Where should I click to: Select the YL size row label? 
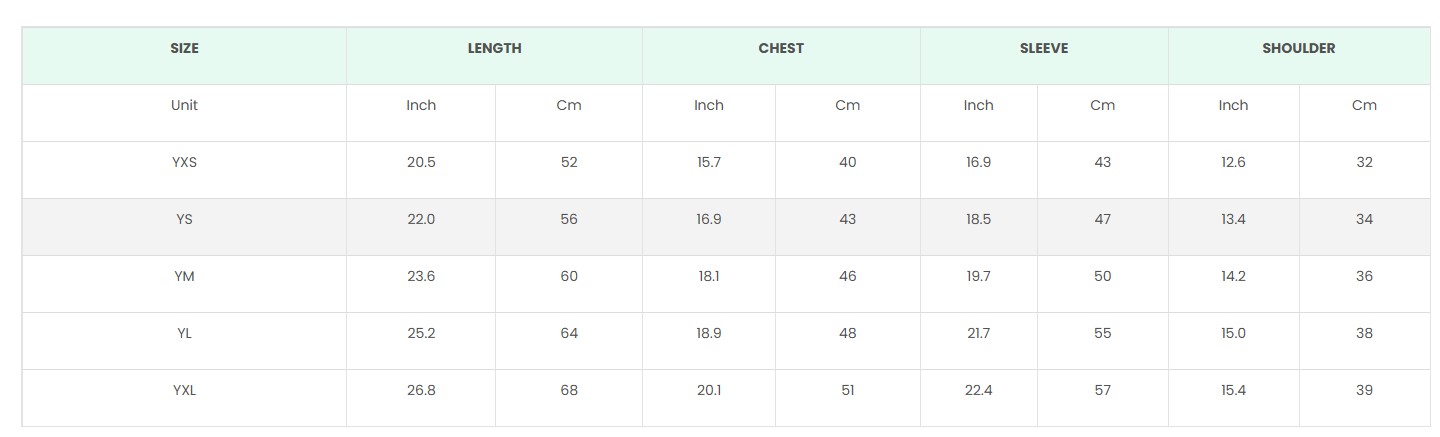[184, 333]
